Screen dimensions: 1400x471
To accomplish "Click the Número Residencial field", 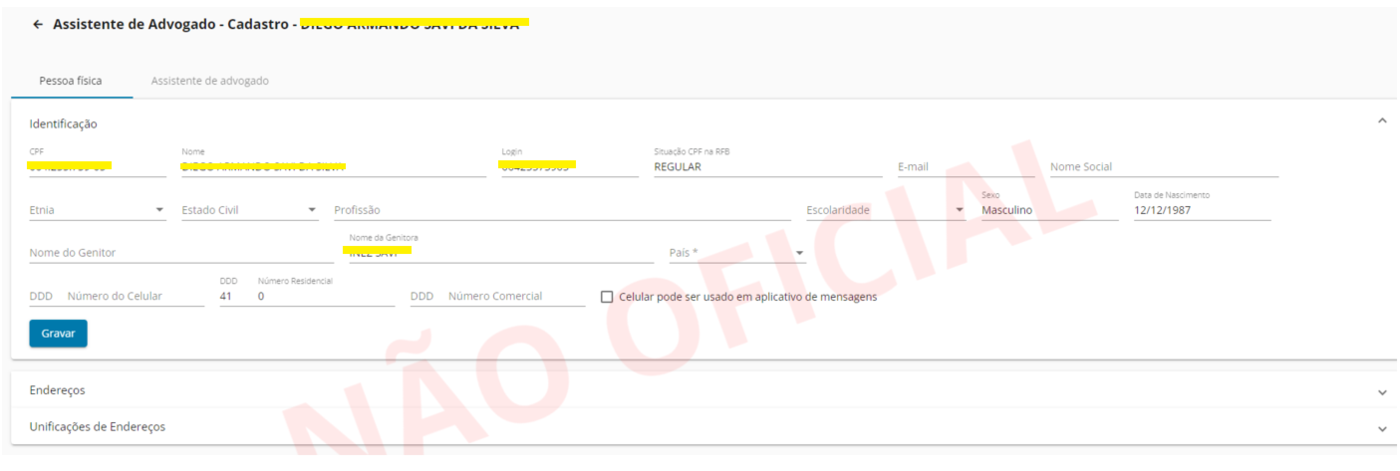I will tap(326, 296).
